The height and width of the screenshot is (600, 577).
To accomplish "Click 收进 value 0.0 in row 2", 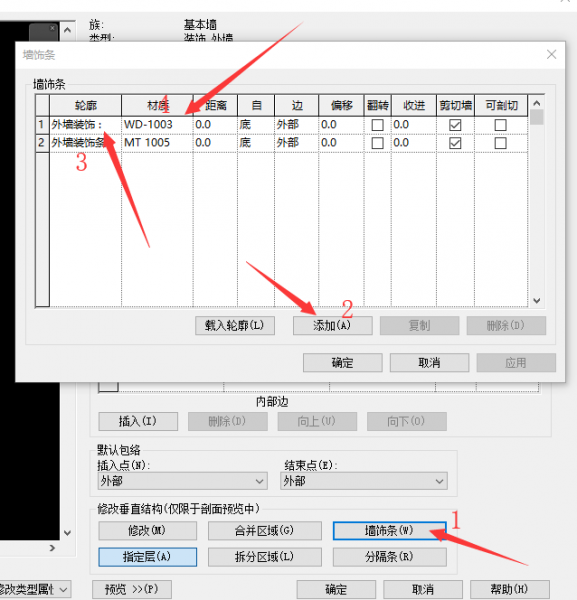I will pyautogui.click(x=414, y=143).
